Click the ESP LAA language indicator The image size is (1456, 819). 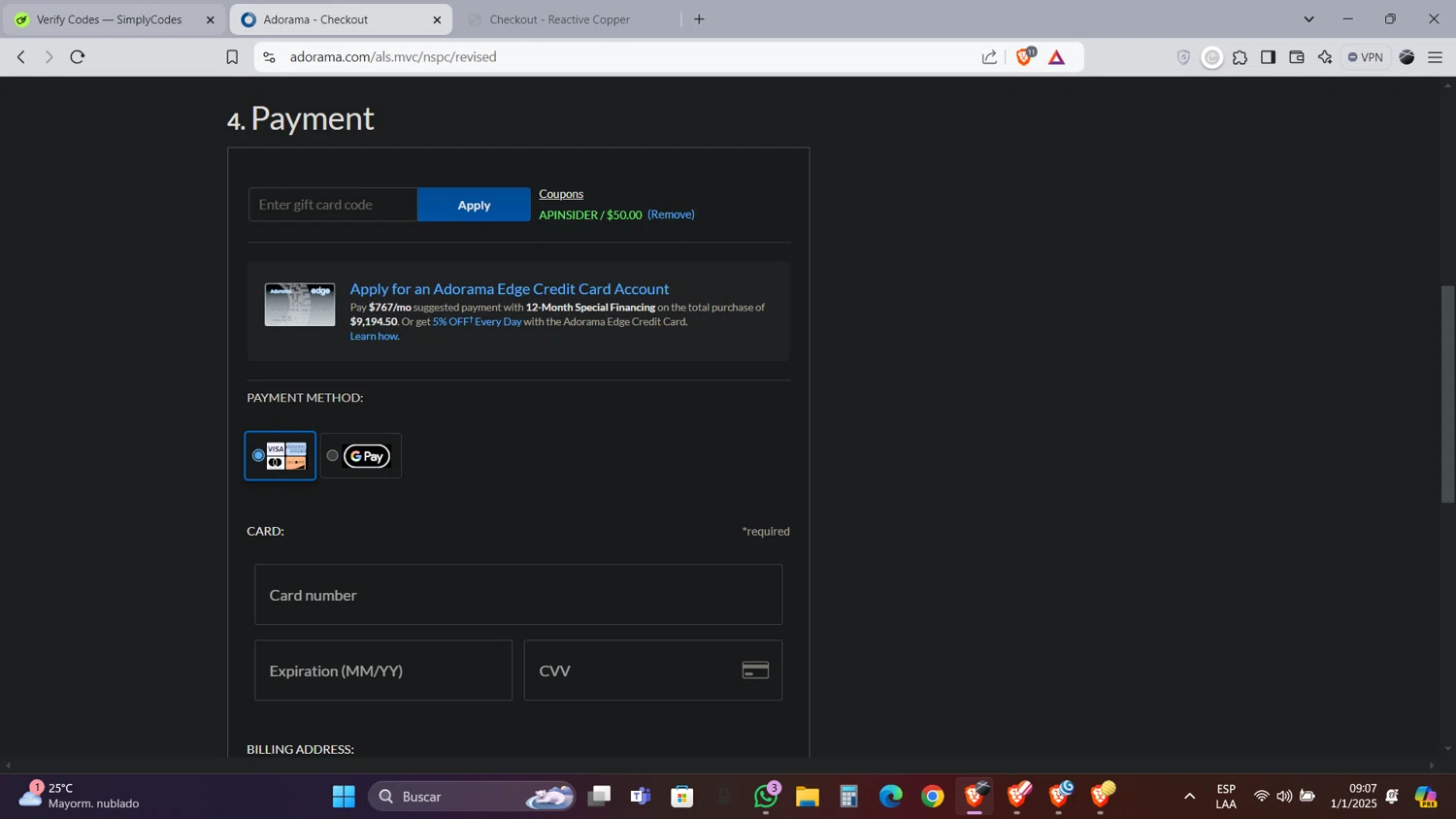tap(1226, 797)
